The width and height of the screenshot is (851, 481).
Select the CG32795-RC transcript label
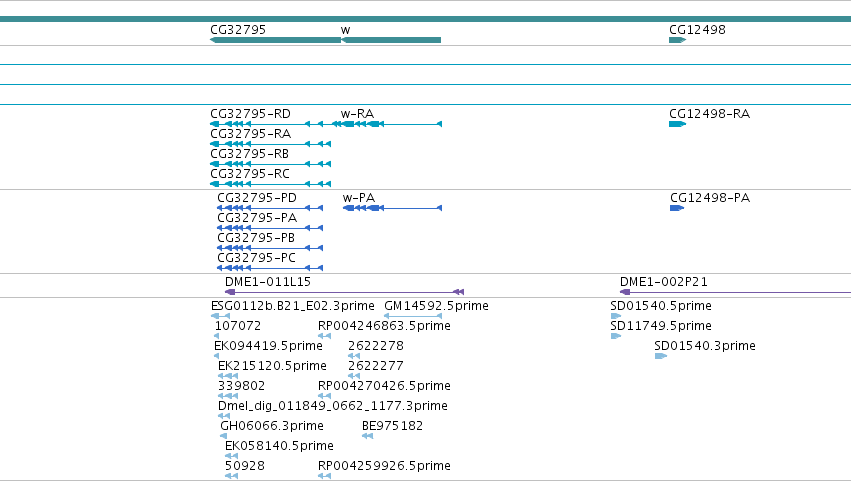coord(250,174)
